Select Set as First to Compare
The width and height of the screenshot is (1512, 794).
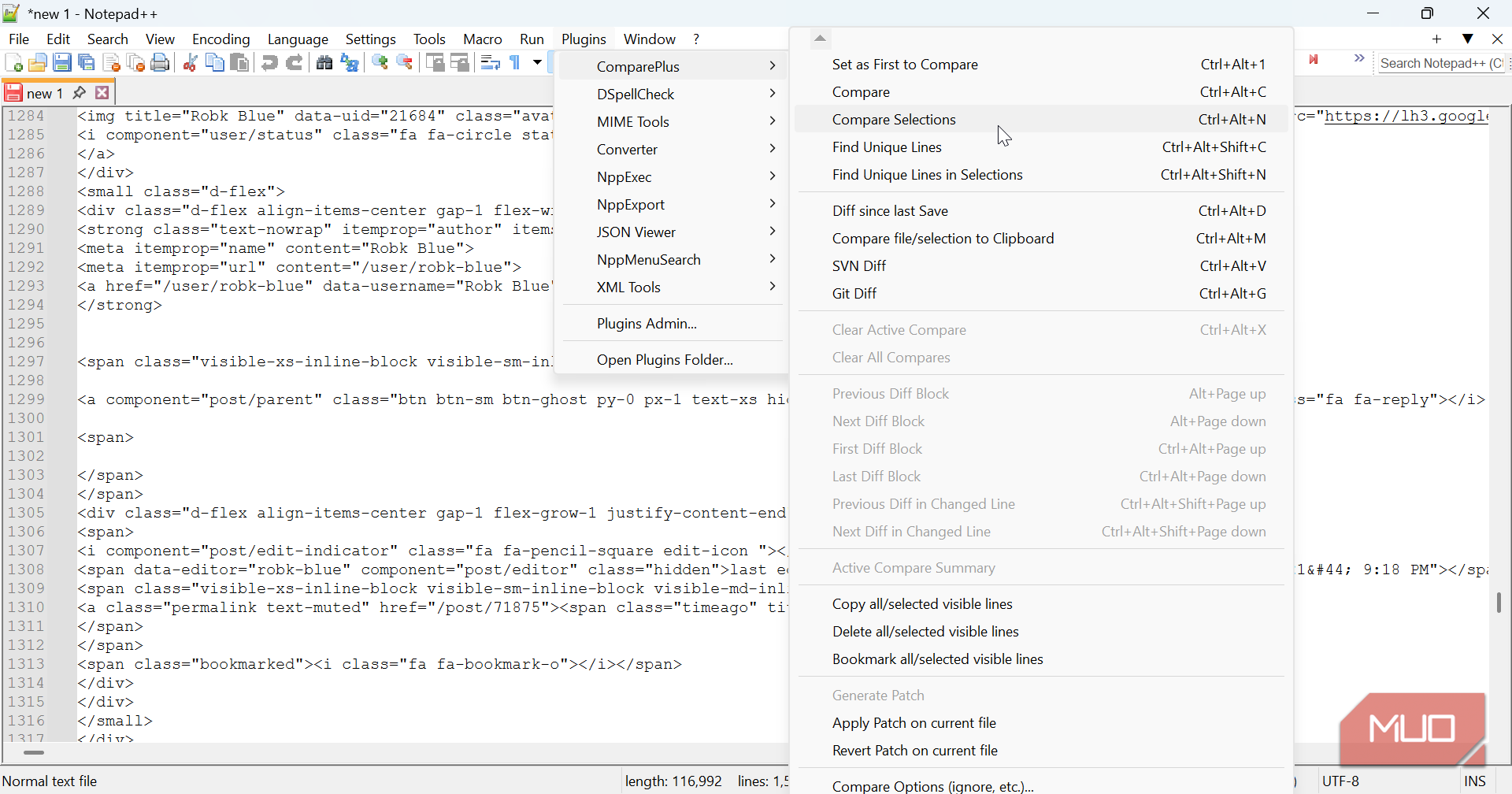point(1042,65)
